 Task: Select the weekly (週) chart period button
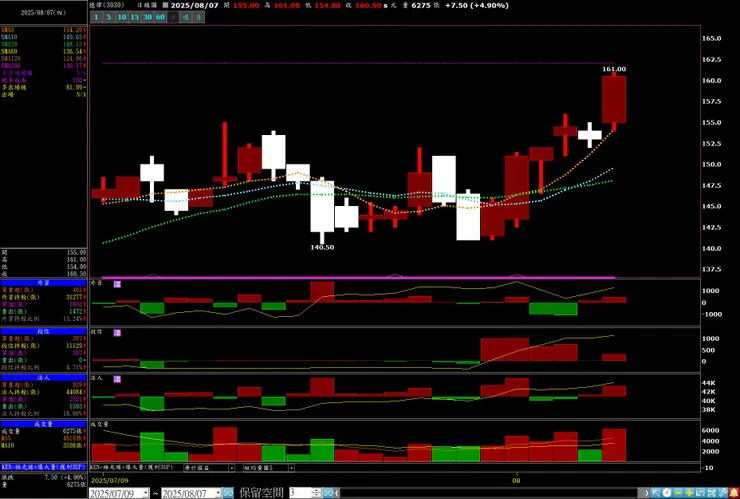[186, 17]
